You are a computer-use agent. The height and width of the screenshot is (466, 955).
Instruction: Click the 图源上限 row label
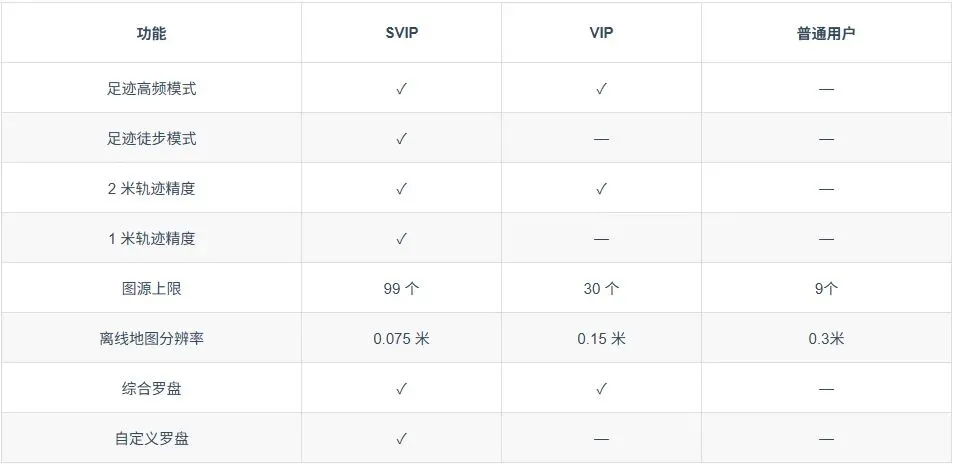[151, 289]
